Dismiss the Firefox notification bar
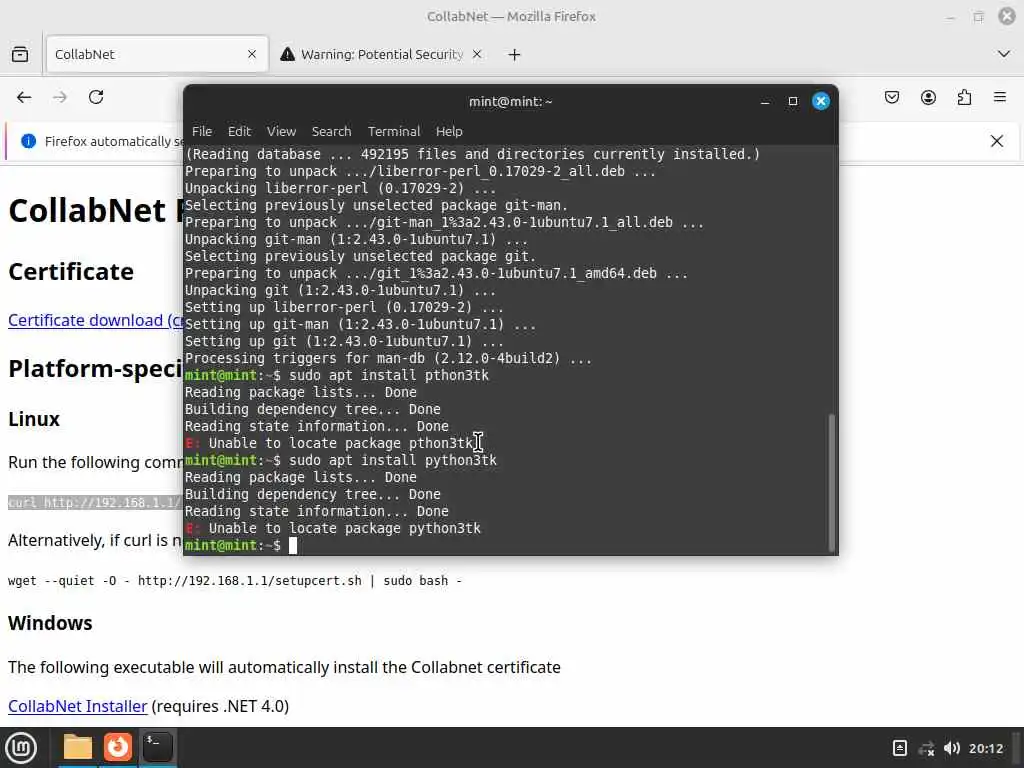This screenshot has height=768, width=1024. click(997, 141)
